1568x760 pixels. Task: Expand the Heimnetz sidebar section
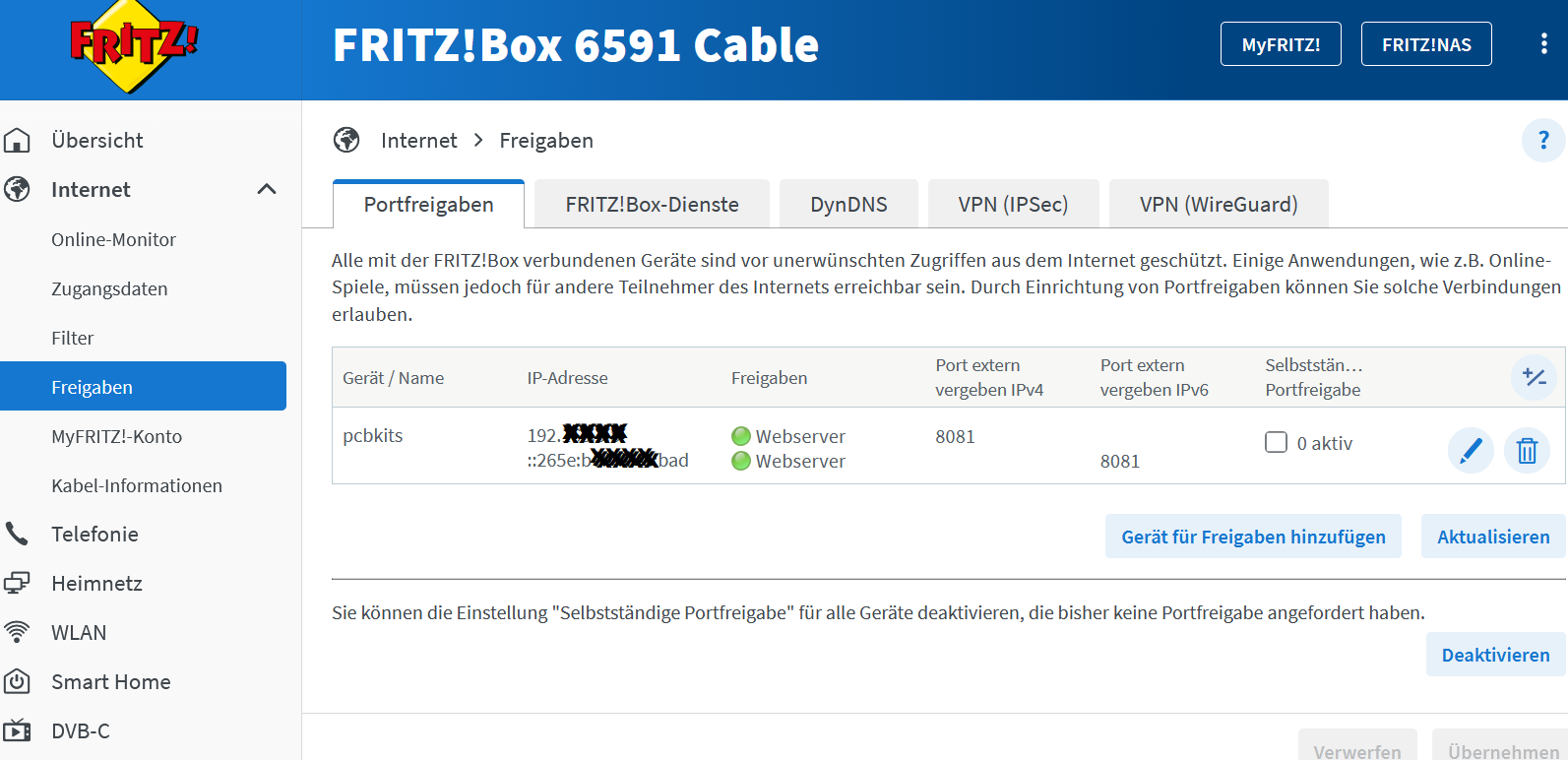(x=96, y=584)
